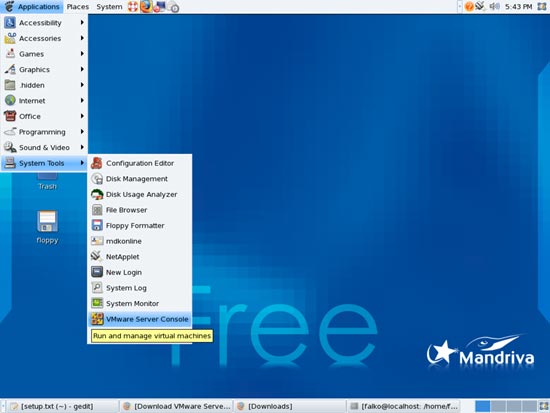
Task: Click the .hidden folder icon
Action: click(10, 85)
